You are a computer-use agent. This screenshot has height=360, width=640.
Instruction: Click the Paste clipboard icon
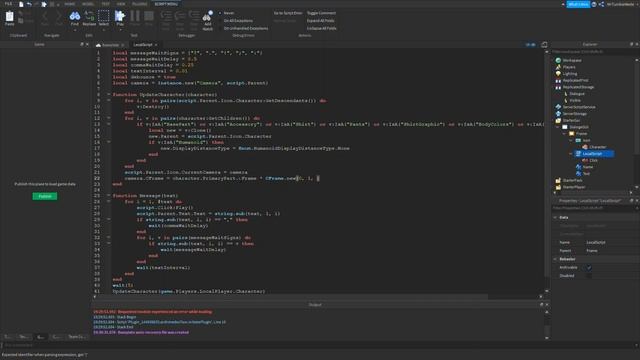tap(9, 16)
